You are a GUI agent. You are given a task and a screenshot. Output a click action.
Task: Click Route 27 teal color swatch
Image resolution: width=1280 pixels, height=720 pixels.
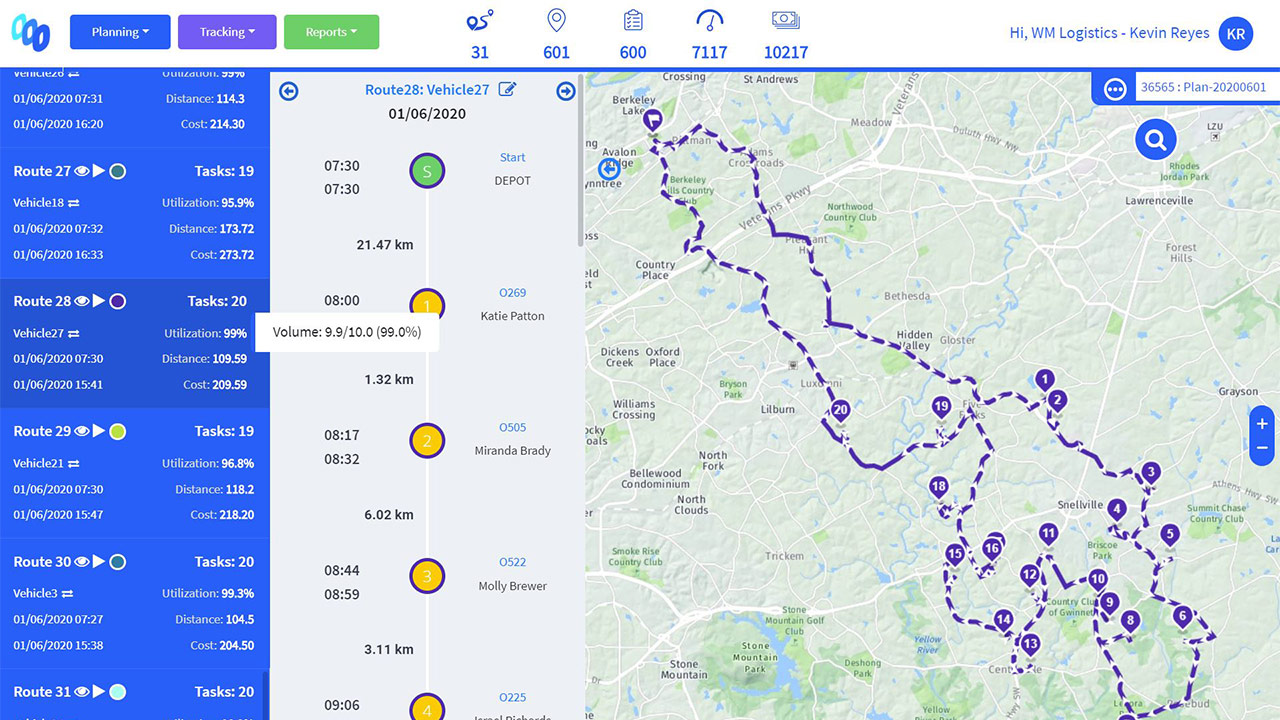[x=117, y=171]
